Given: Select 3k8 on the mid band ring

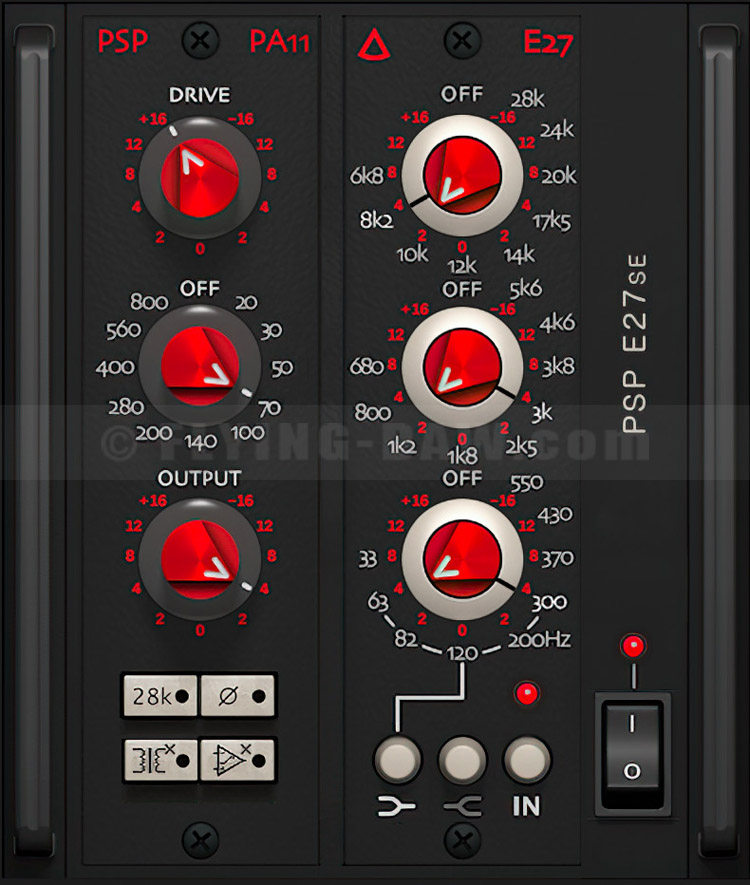Looking at the screenshot, I should coord(558,367).
